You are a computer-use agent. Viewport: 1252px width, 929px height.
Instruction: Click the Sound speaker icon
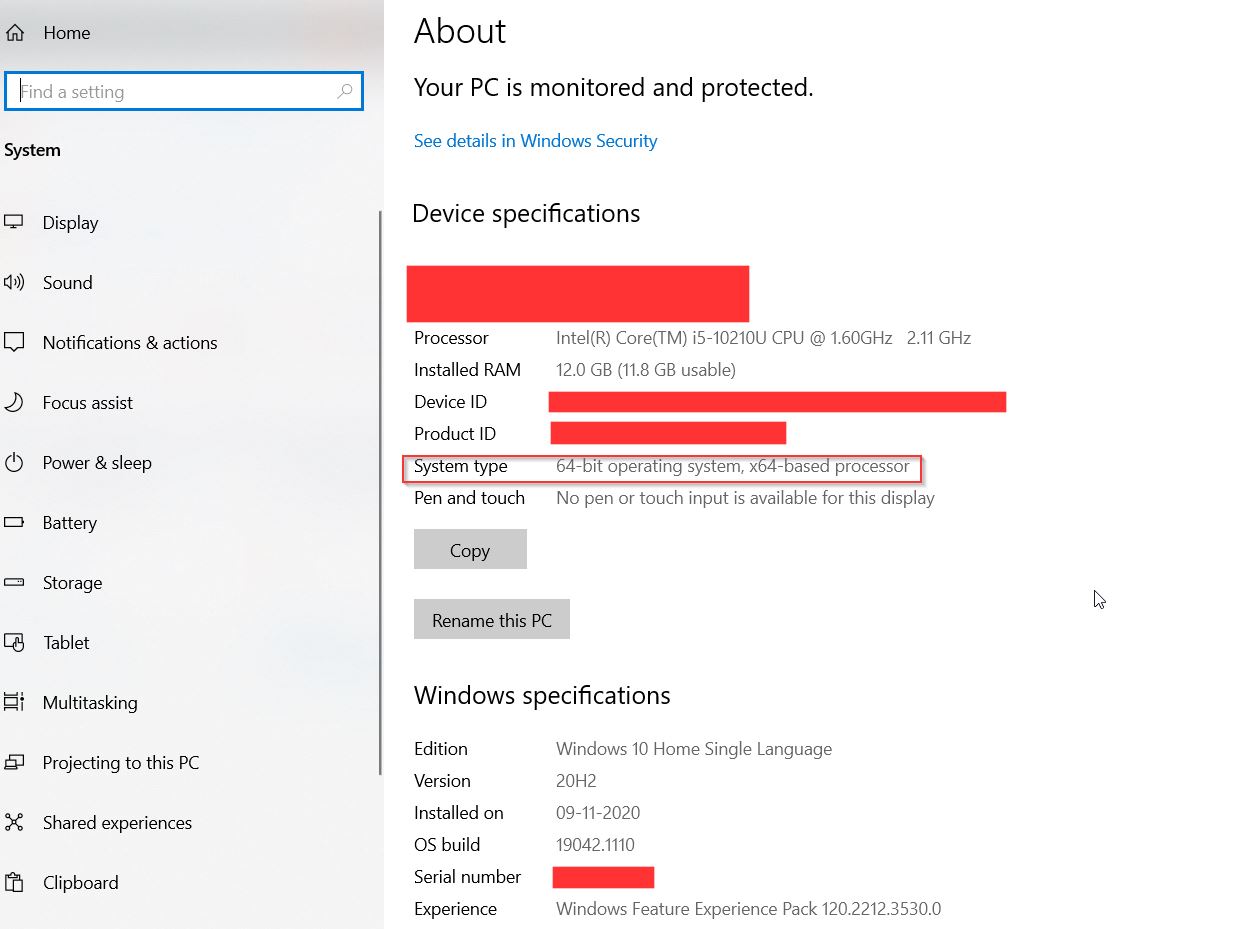point(14,283)
